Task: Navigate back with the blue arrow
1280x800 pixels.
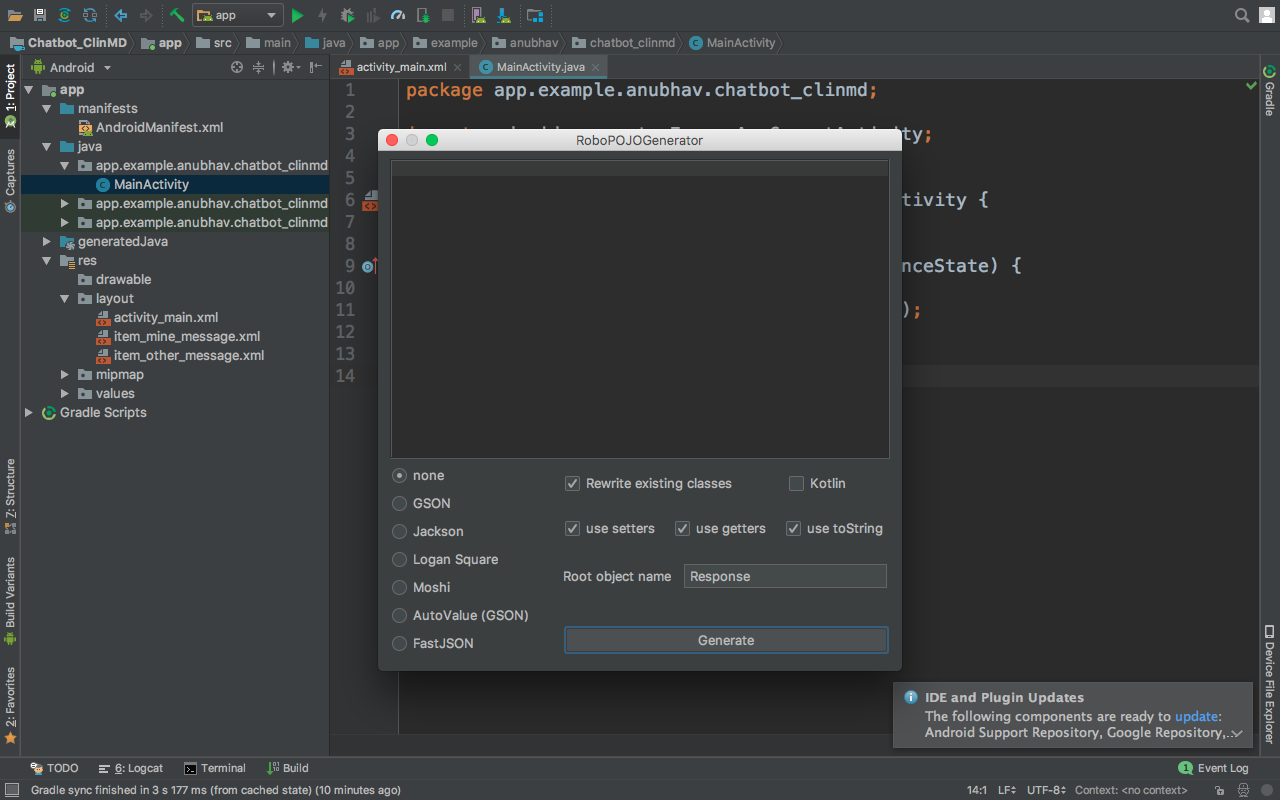Action: click(x=121, y=15)
